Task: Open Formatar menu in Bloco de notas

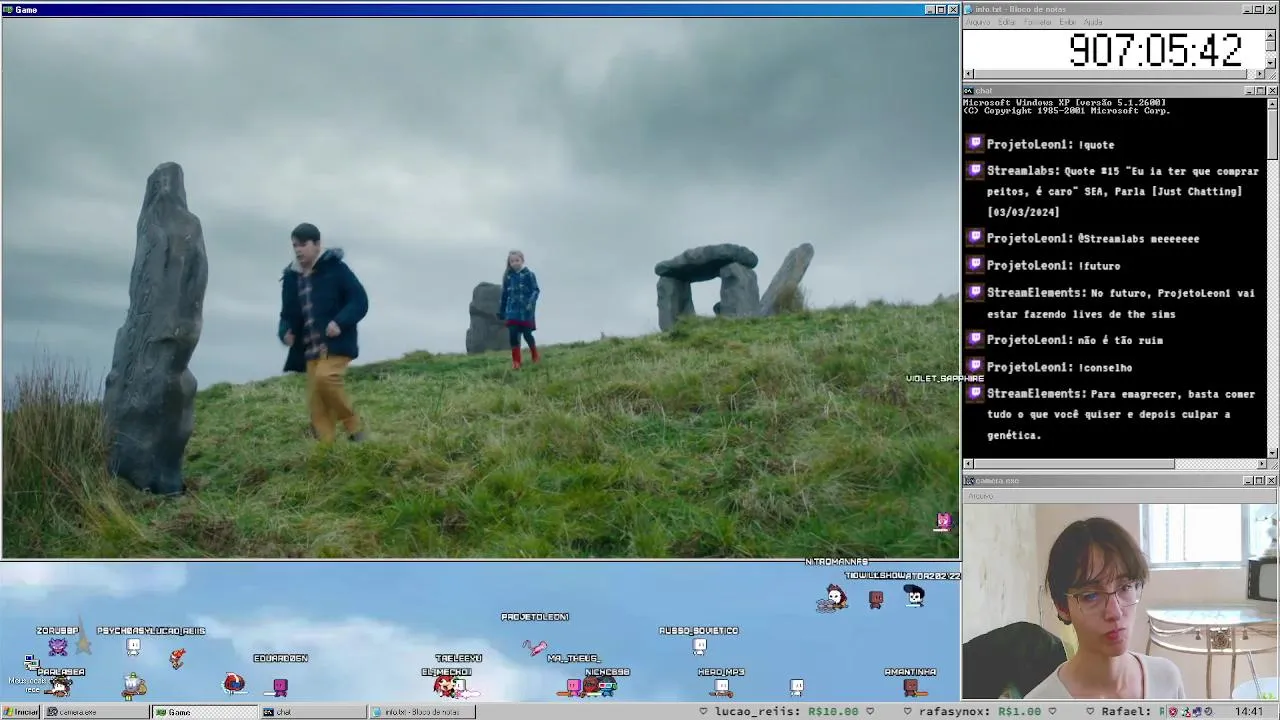Action: [x=1037, y=22]
